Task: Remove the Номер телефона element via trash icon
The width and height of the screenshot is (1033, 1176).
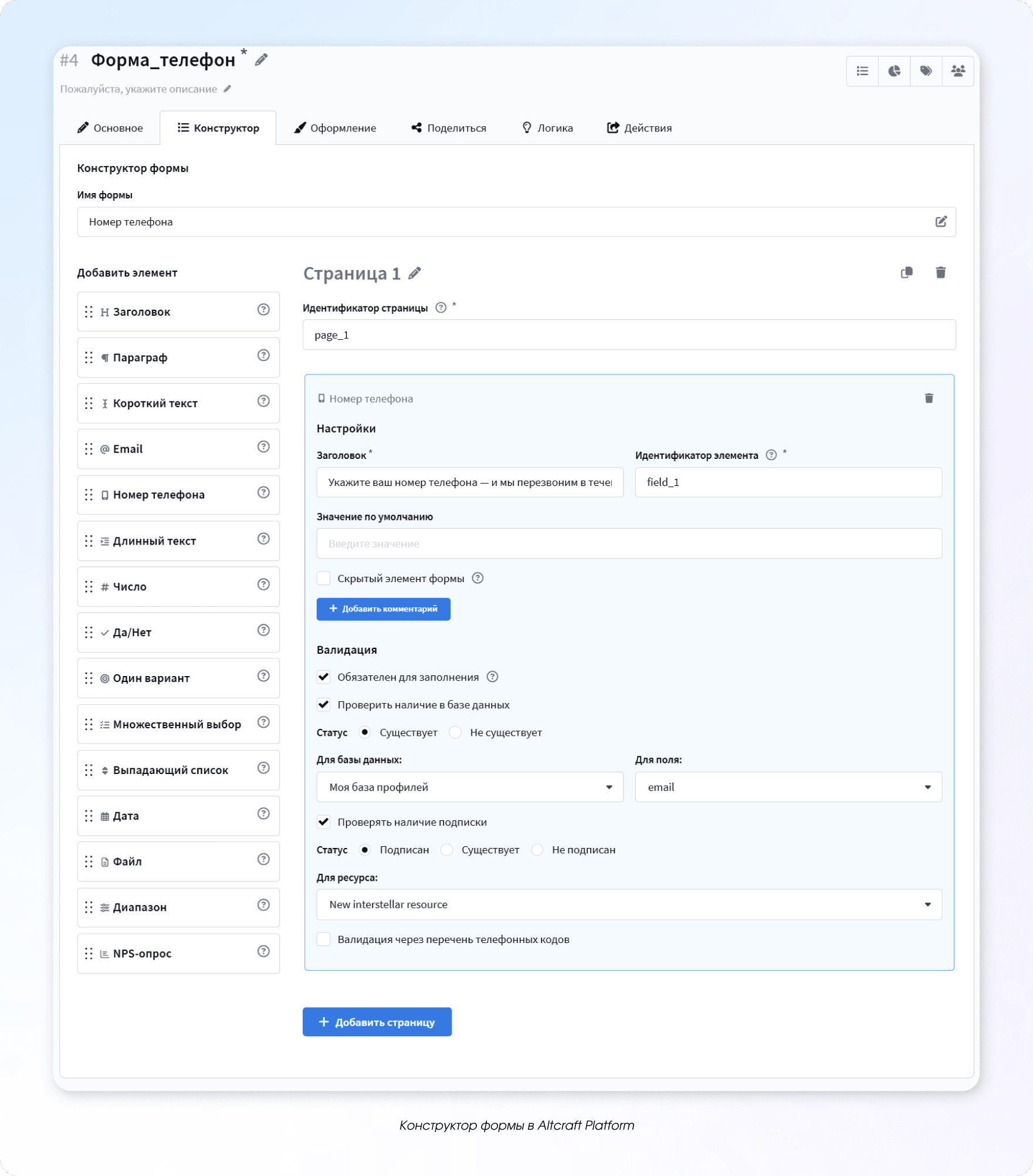Action: click(929, 398)
